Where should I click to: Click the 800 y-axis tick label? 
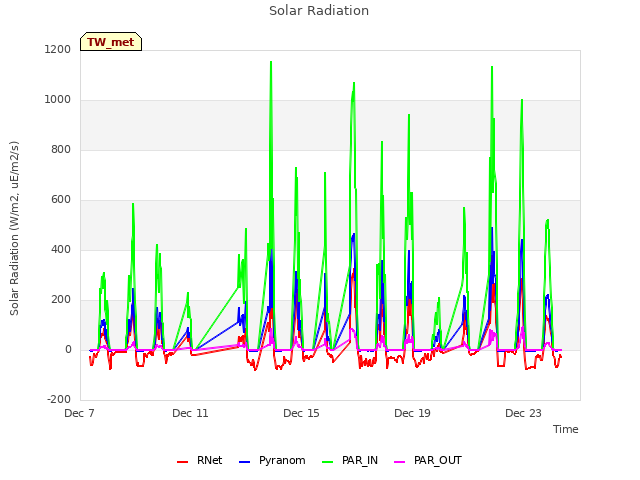point(61,150)
